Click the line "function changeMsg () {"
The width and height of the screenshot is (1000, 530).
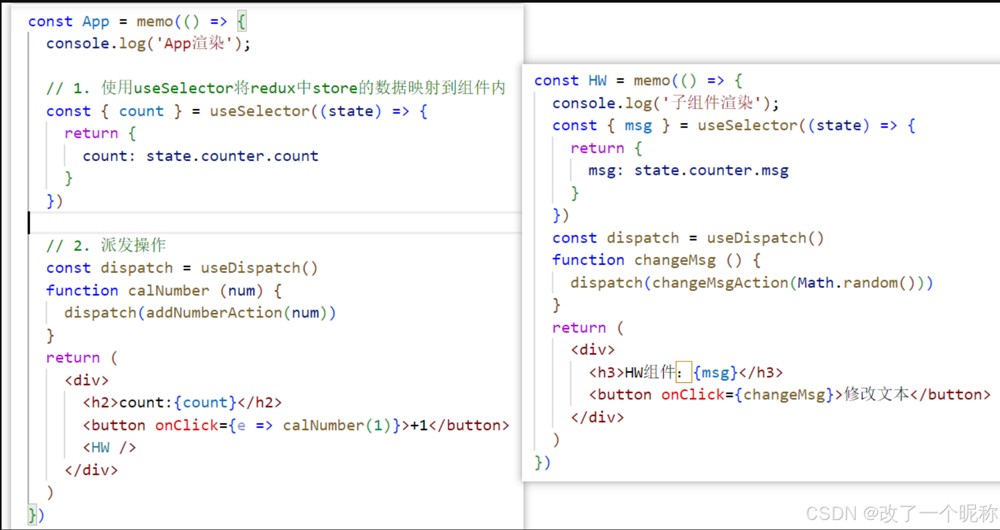click(x=656, y=260)
